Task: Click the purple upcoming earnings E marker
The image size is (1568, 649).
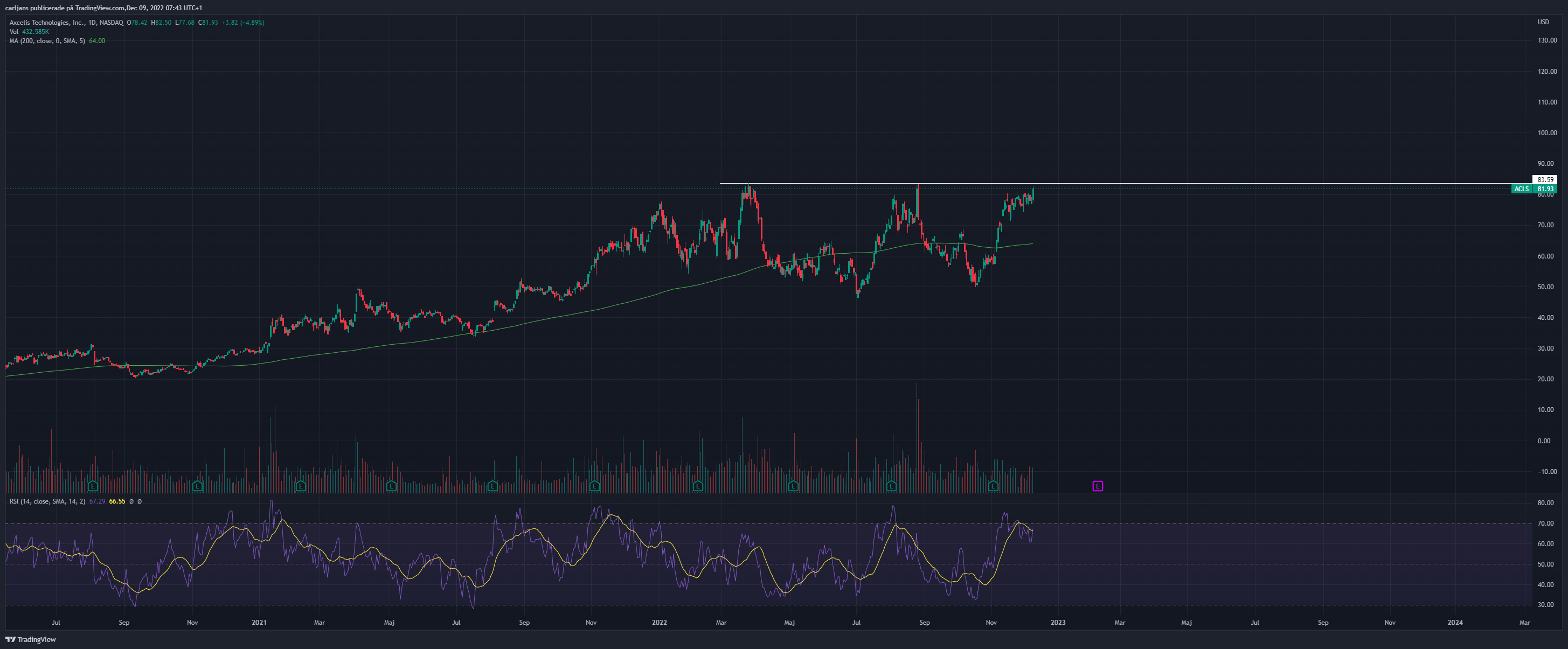Action: [x=1098, y=486]
